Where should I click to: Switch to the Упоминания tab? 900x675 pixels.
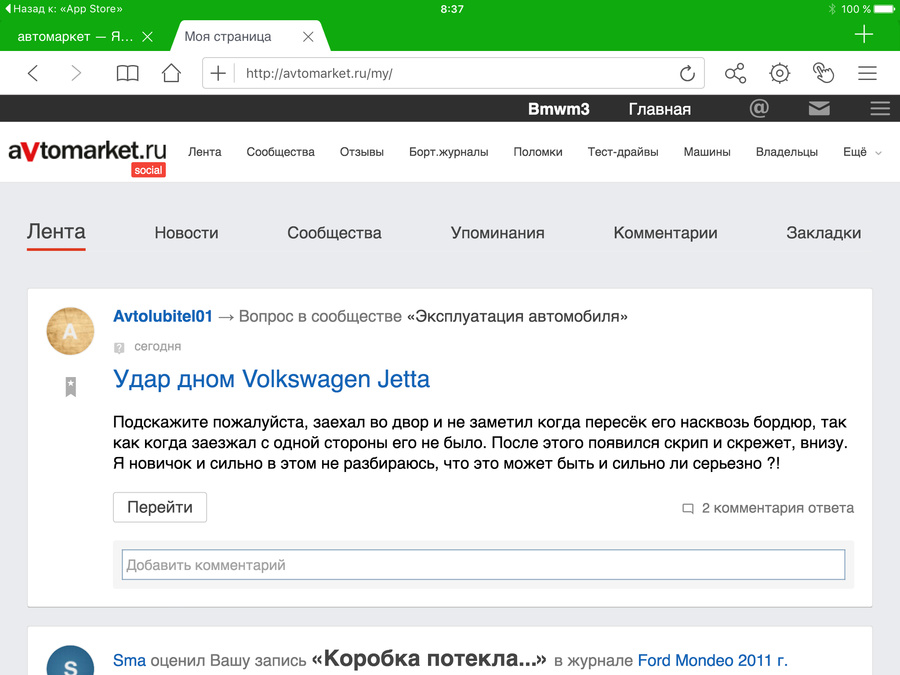498,233
